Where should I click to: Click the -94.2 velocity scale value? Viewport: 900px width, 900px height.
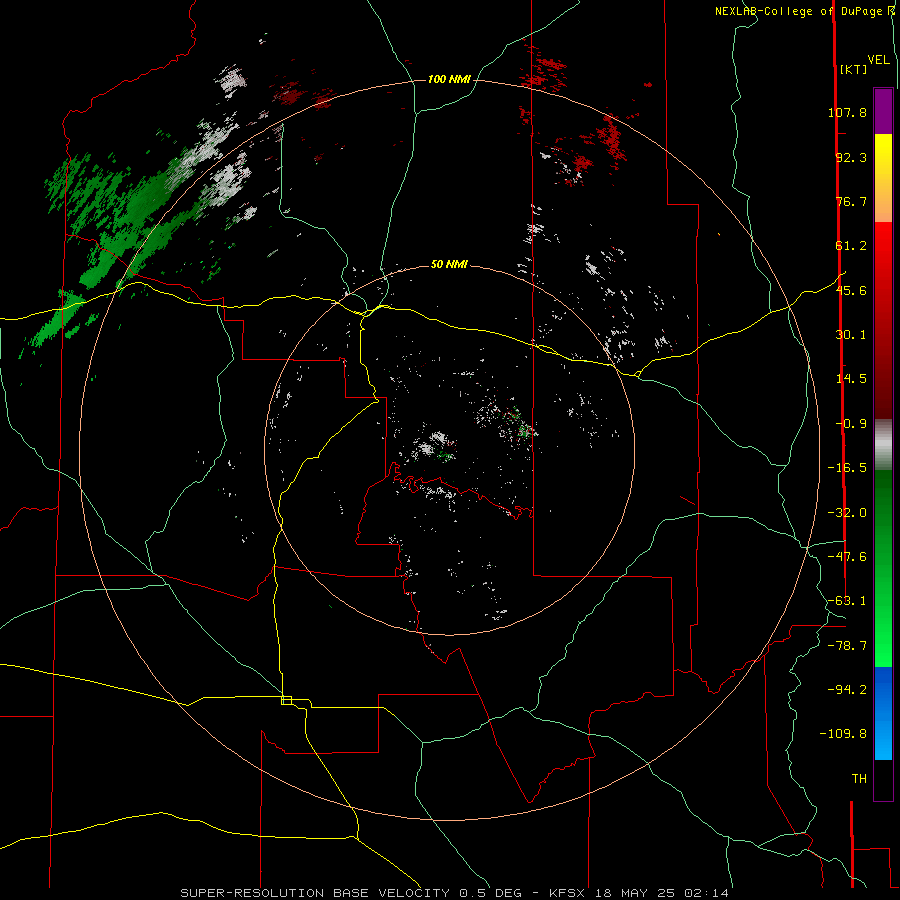point(847,689)
